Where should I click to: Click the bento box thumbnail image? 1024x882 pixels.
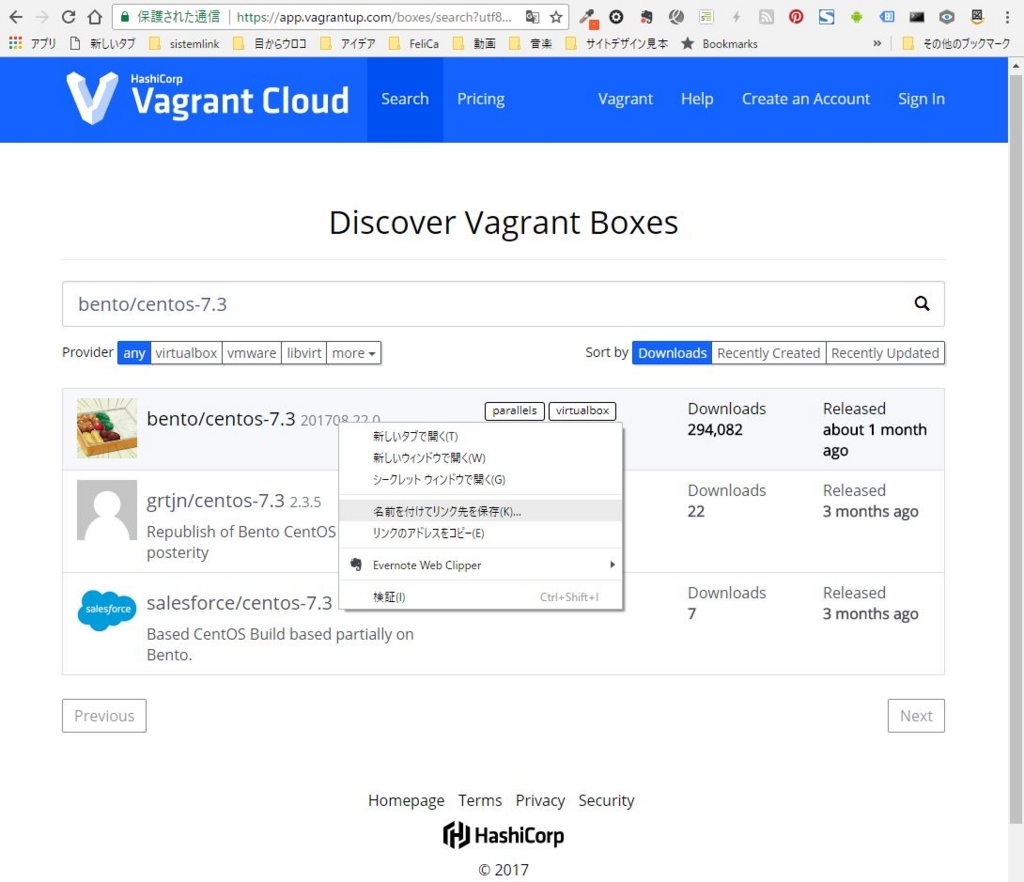(107, 428)
